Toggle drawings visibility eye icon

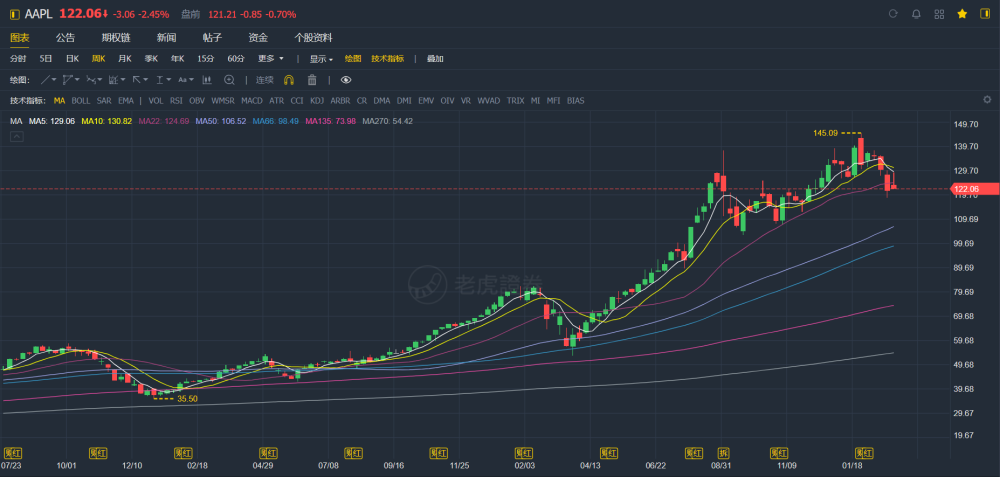[x=346, y=80]
